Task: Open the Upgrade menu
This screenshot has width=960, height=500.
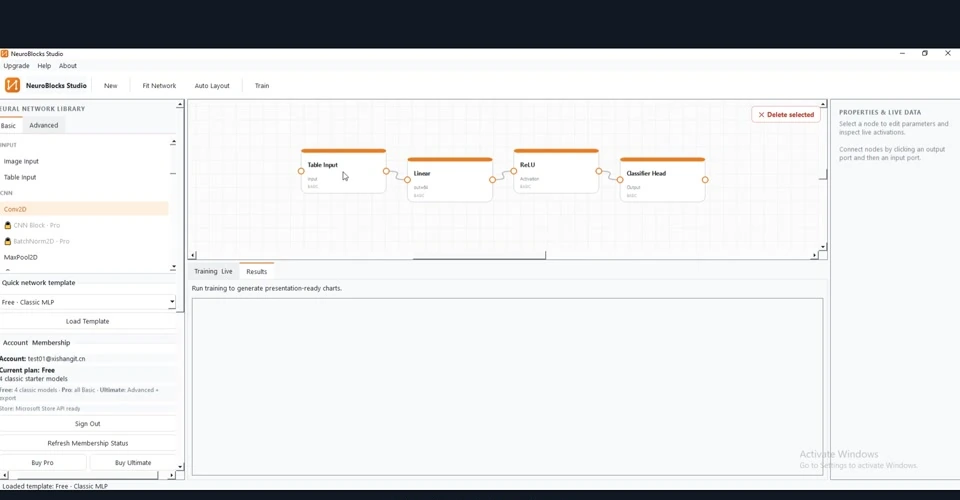Action: coord(17,65)
